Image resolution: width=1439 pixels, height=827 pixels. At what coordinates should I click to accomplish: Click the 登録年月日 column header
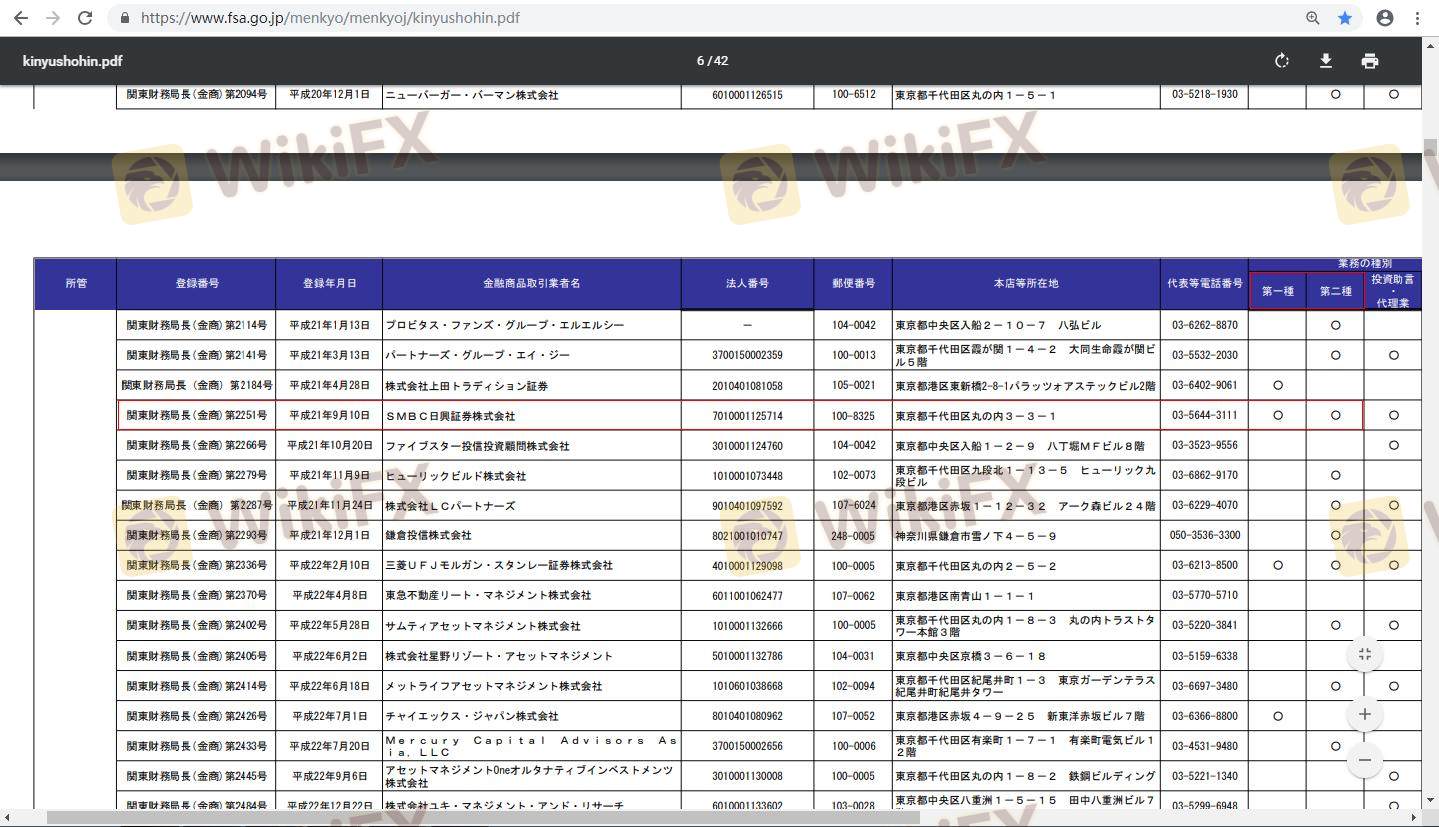click(329, 284)
